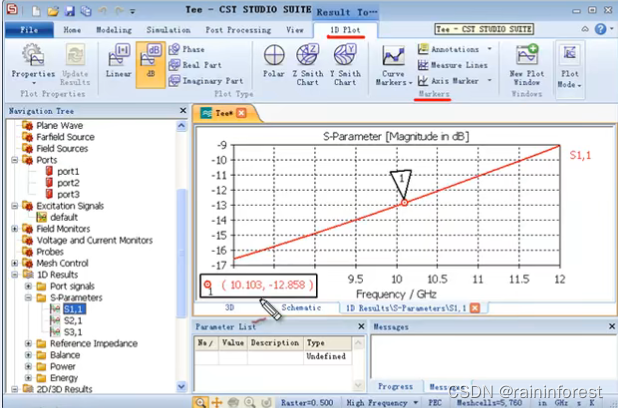Open the Annotations dropdown arrow
The height and width of the screenshot is (408, 618).
tap(490, 49)
